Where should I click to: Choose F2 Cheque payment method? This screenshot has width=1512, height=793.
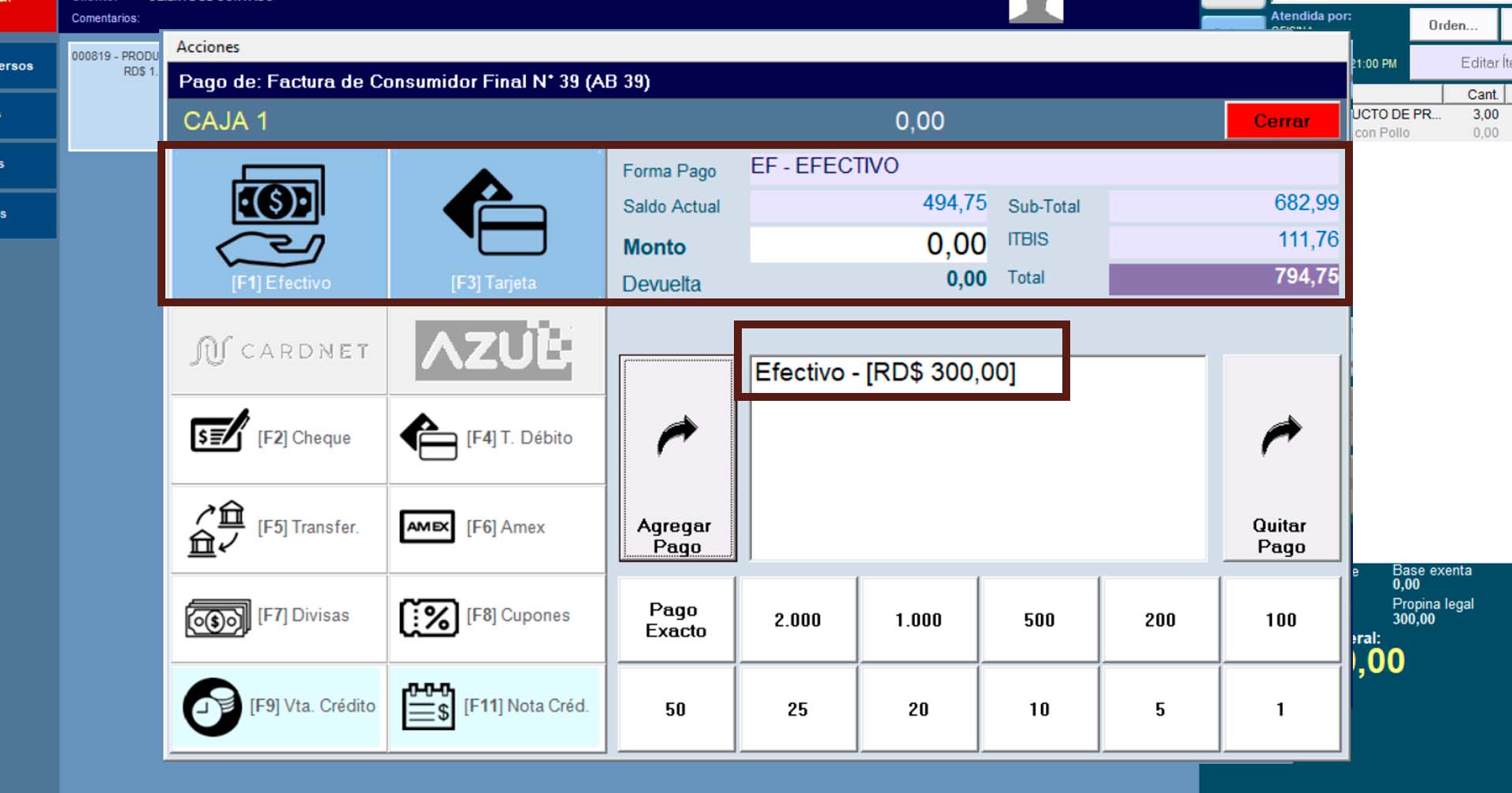(x=280, y=439)
